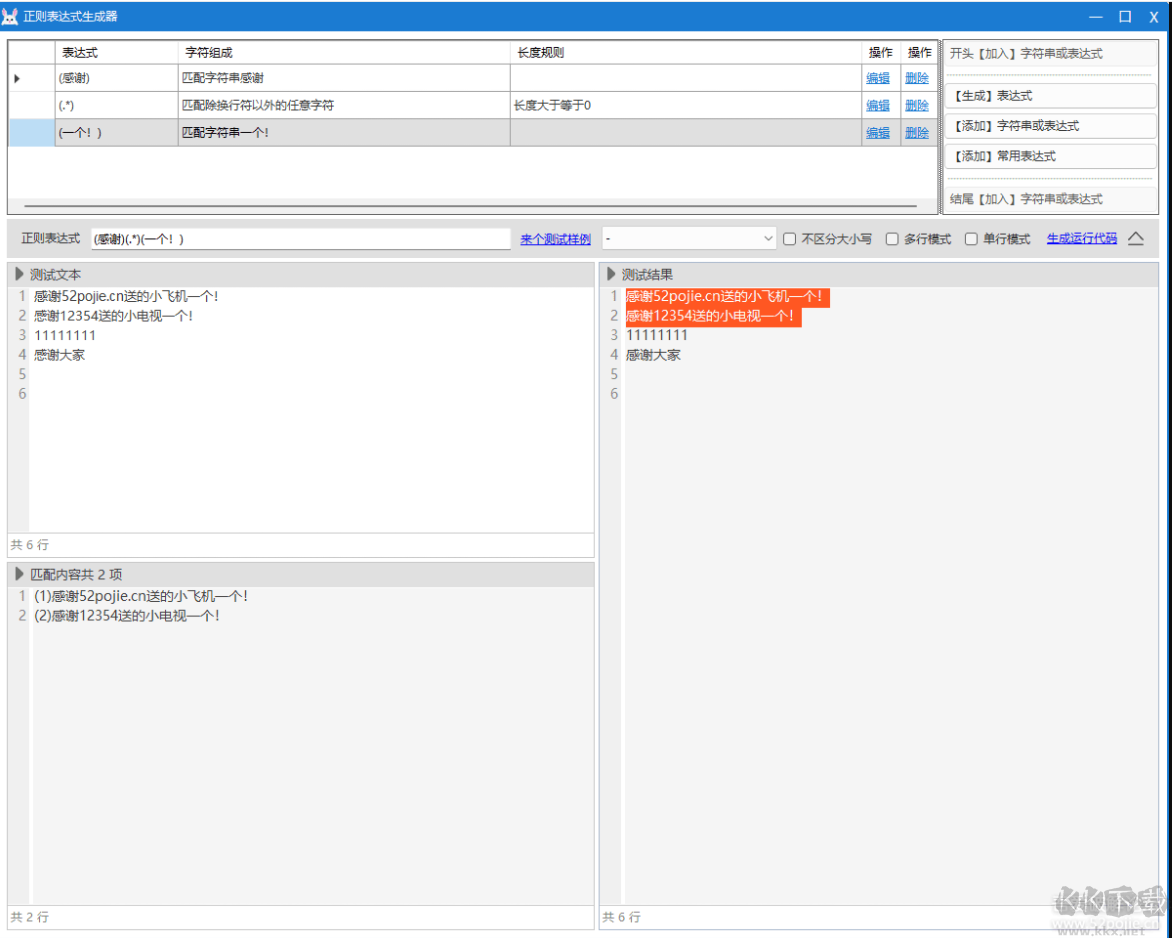This screenshot has height=938, width=1172.
Task: Click 【生成】表达式 button
Action: [1050, 96]
